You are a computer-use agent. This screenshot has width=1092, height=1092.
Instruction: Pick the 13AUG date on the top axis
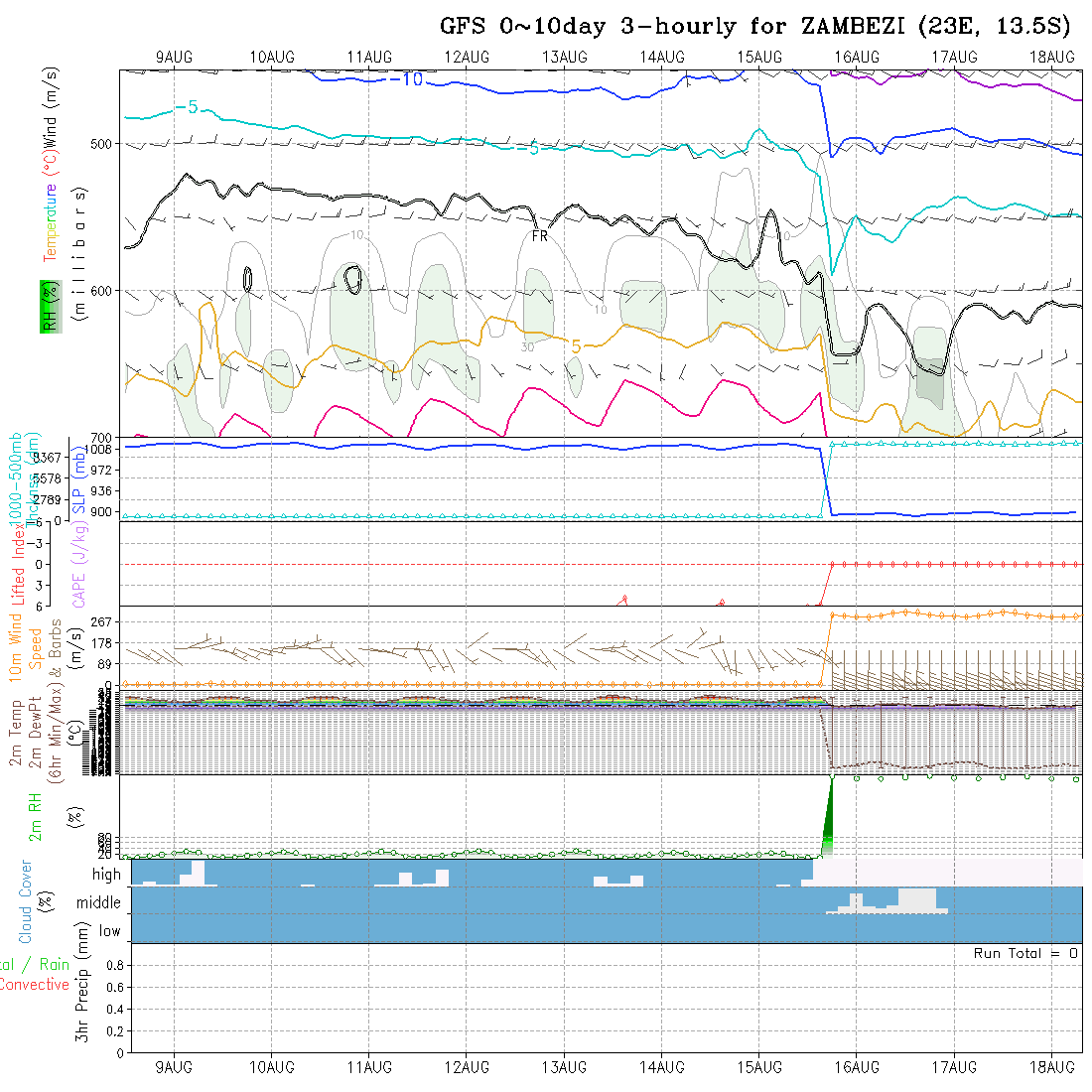(564, 58)
